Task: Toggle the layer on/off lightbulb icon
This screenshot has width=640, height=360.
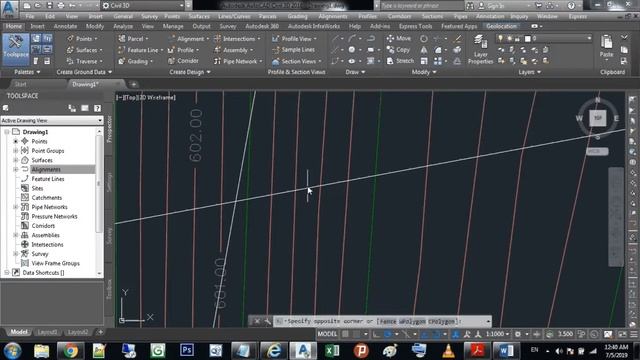Action: (500, 38)
